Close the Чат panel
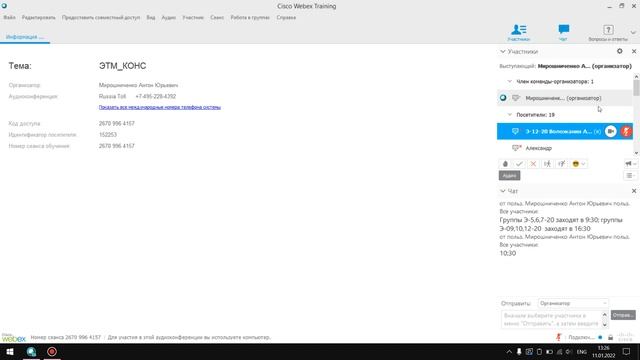The height and width of the screenshot is (360, 640). [x=634, y=191]
